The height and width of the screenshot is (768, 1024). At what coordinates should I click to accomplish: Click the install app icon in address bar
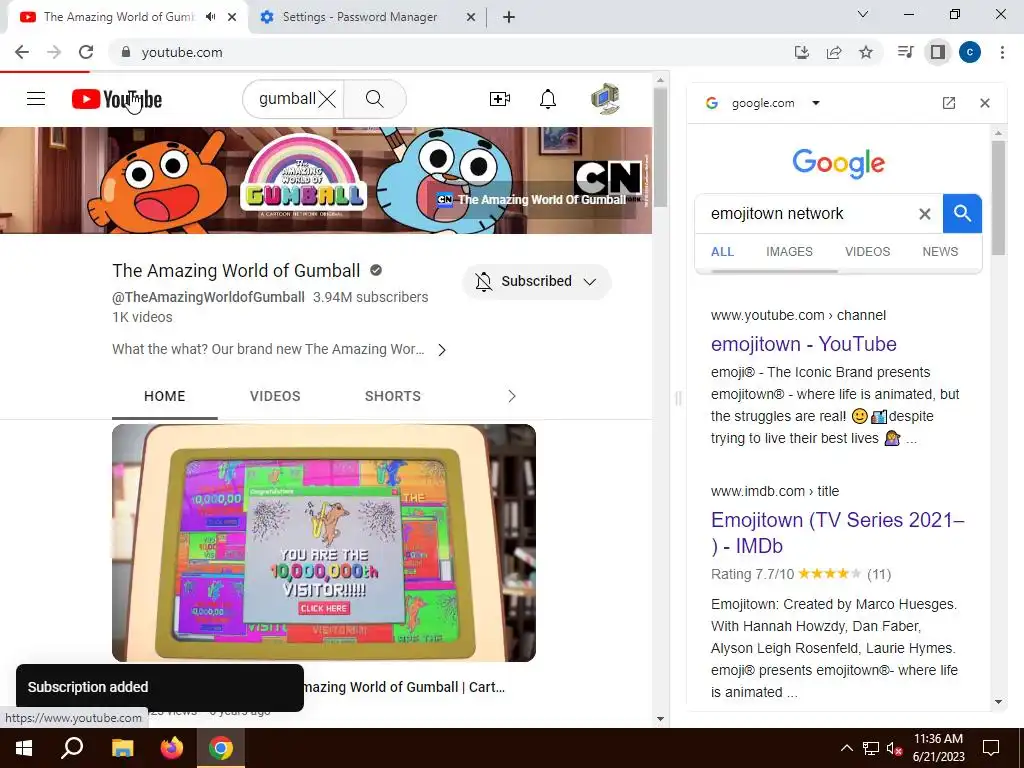pos(801,52)
